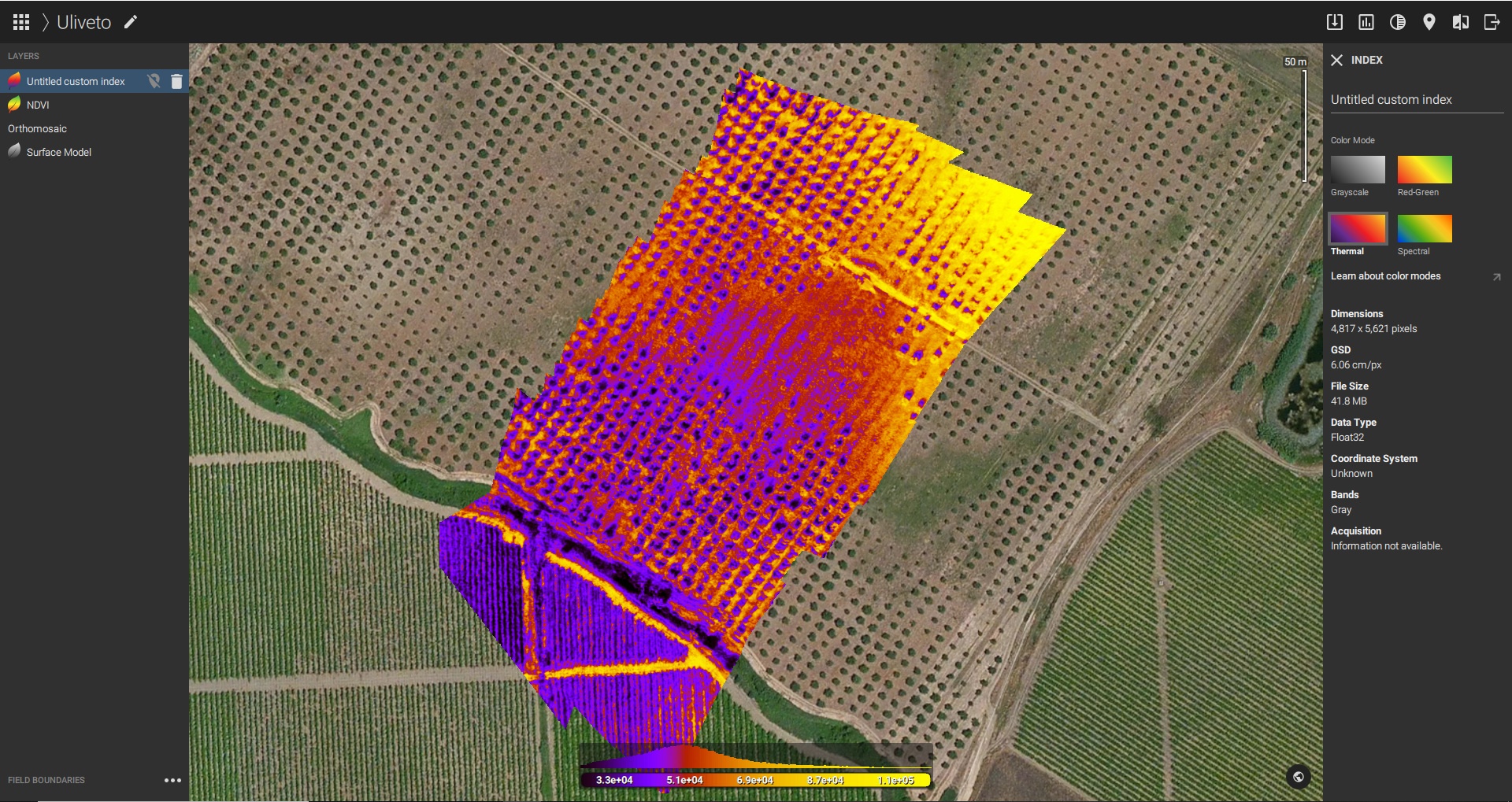Choose the Thermal color mode
The height and width of the screenshot is (802, 1512).
click(x=1358, y=228)
